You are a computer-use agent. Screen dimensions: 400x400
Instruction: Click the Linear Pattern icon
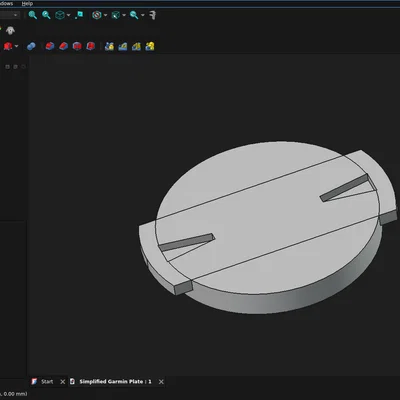pyautogui.click(x=123, y=46)
